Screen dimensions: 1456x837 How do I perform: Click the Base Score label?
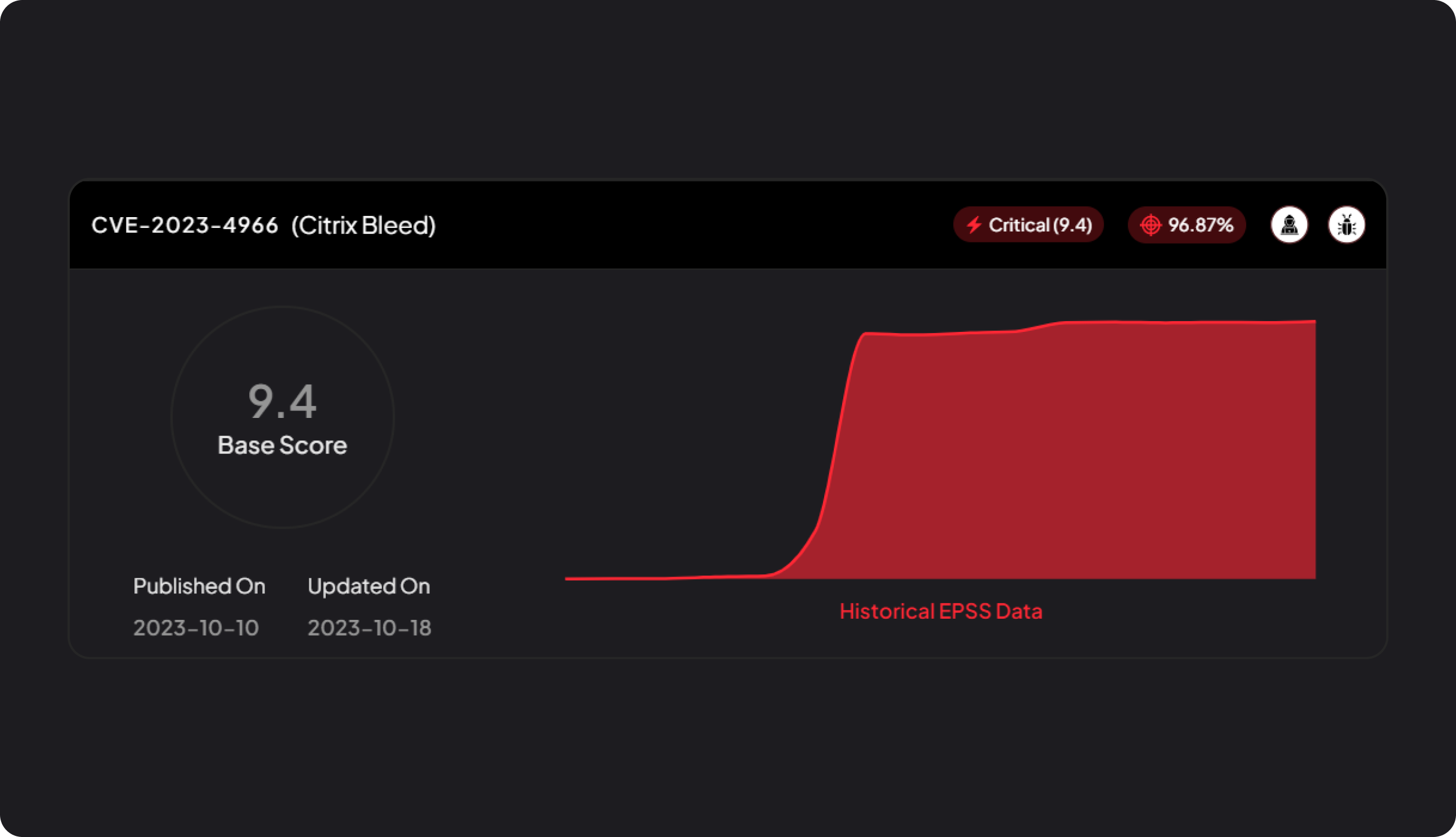click(x=282, y=445)
